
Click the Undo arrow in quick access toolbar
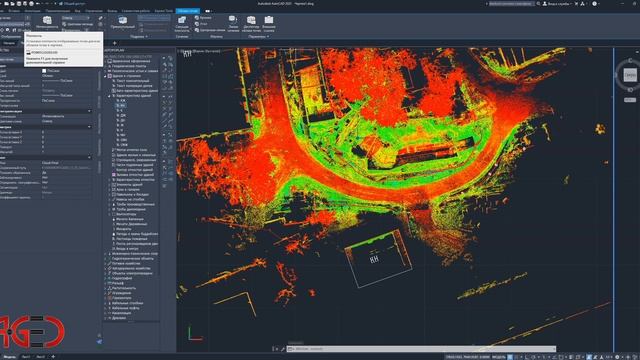click(x=38, y=4)
